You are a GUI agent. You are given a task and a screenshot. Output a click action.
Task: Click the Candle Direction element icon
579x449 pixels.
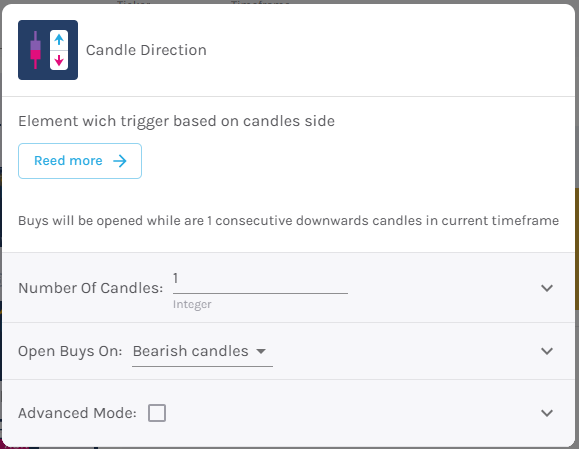(x=48, y=50)
